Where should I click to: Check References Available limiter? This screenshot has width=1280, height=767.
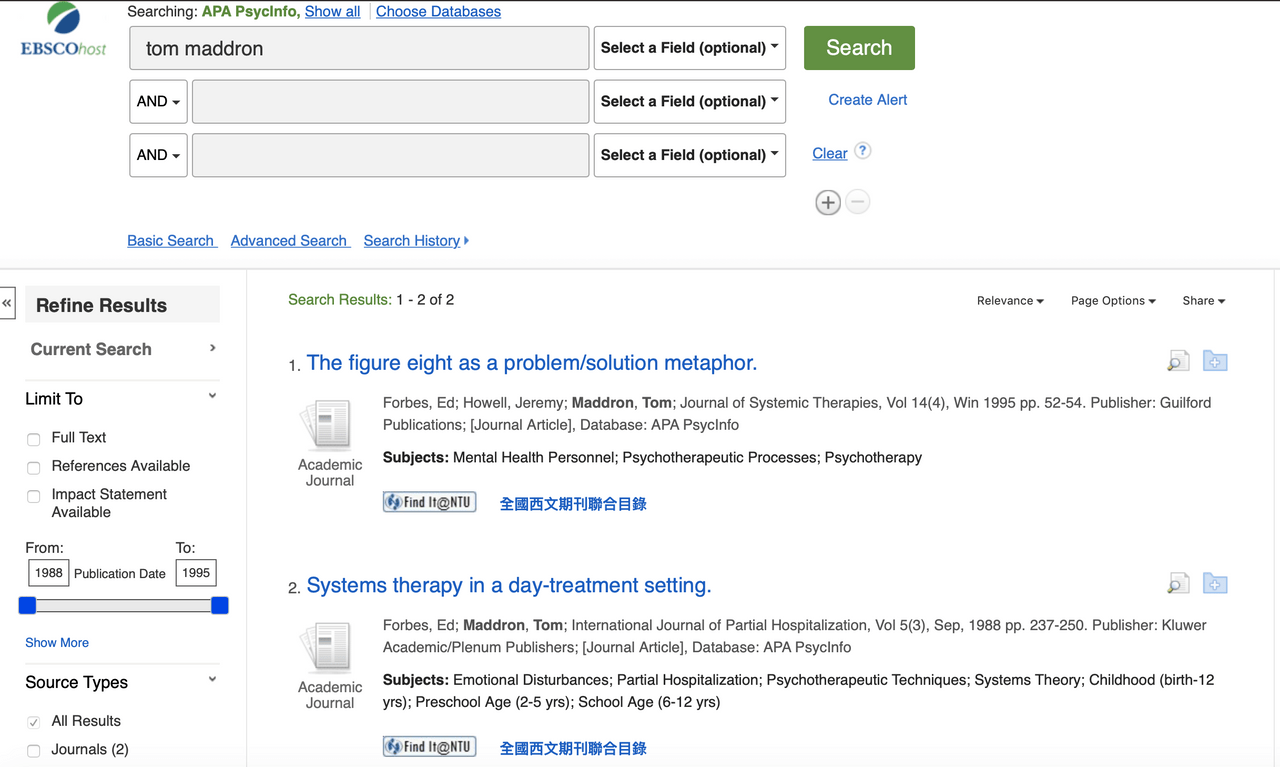(x=34, y=467)
